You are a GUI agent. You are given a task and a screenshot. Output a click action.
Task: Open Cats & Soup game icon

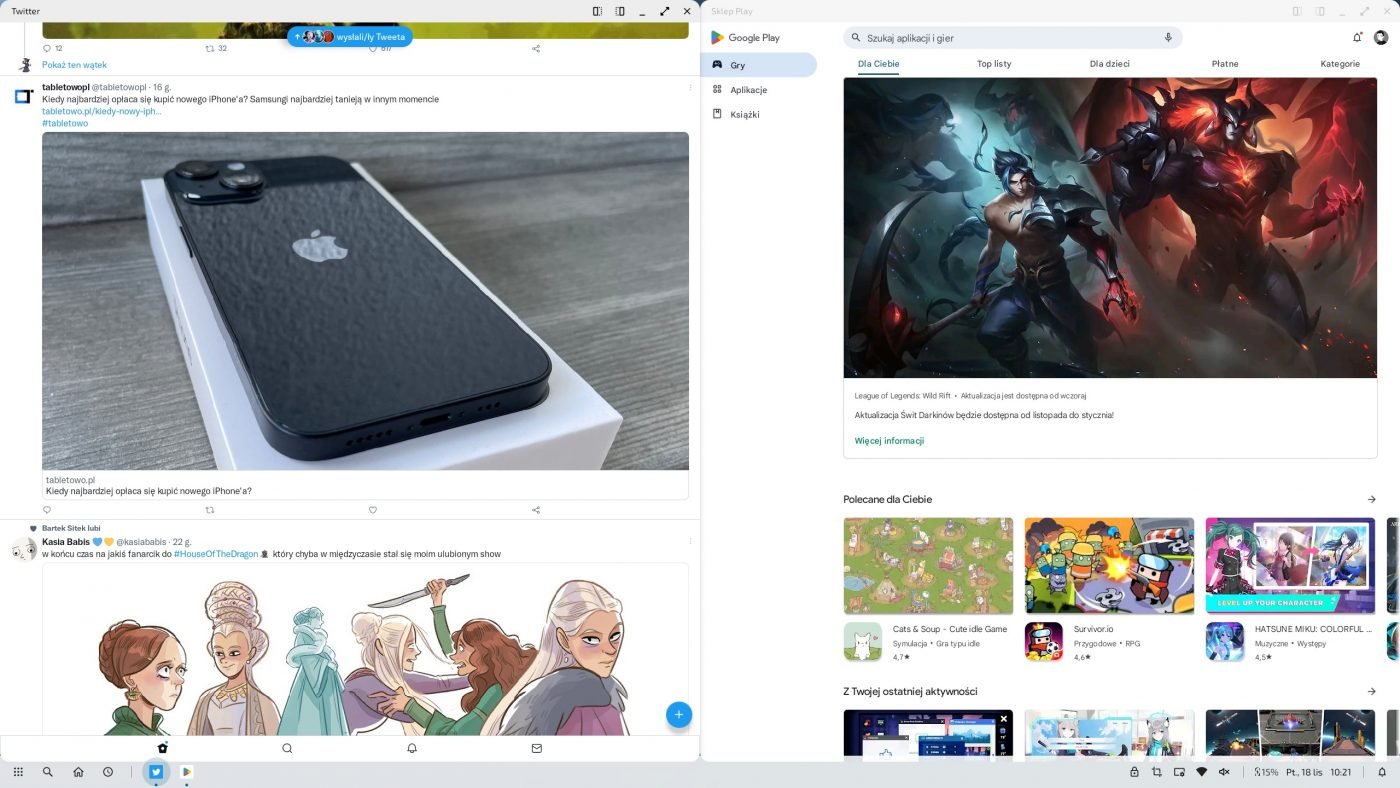(863, 642)
